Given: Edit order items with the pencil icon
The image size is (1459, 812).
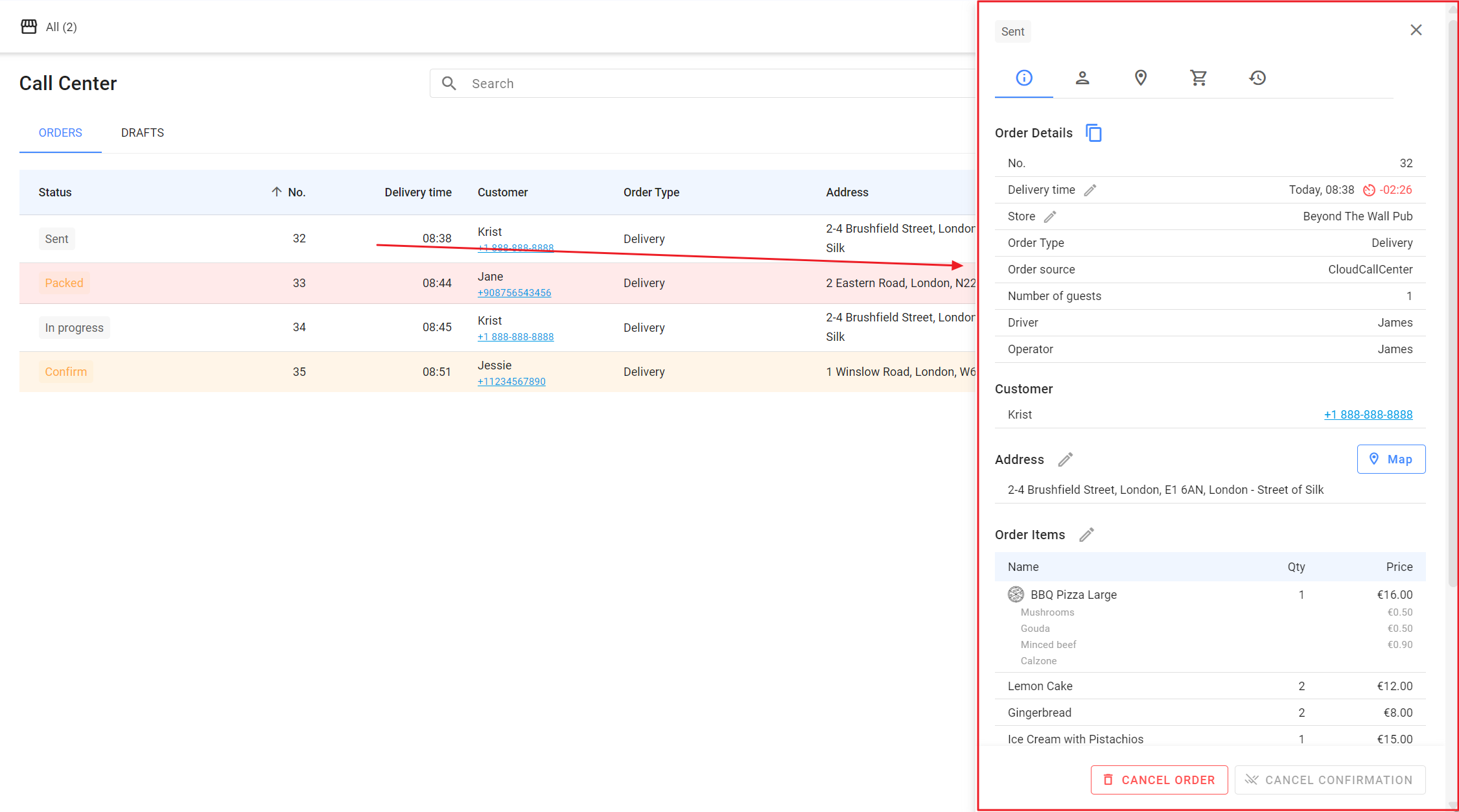Looking at the screenshot, I should click(1086, 535).
